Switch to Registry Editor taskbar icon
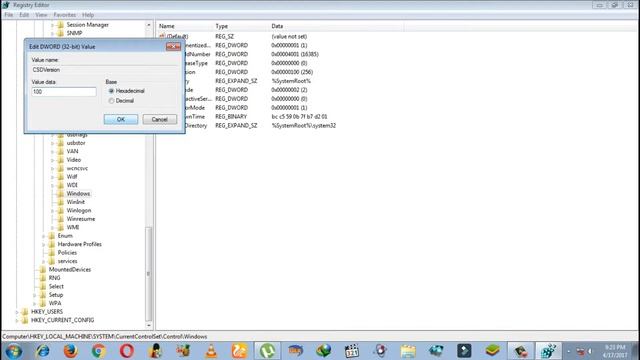The image size is (640, 360). point(548,351)
